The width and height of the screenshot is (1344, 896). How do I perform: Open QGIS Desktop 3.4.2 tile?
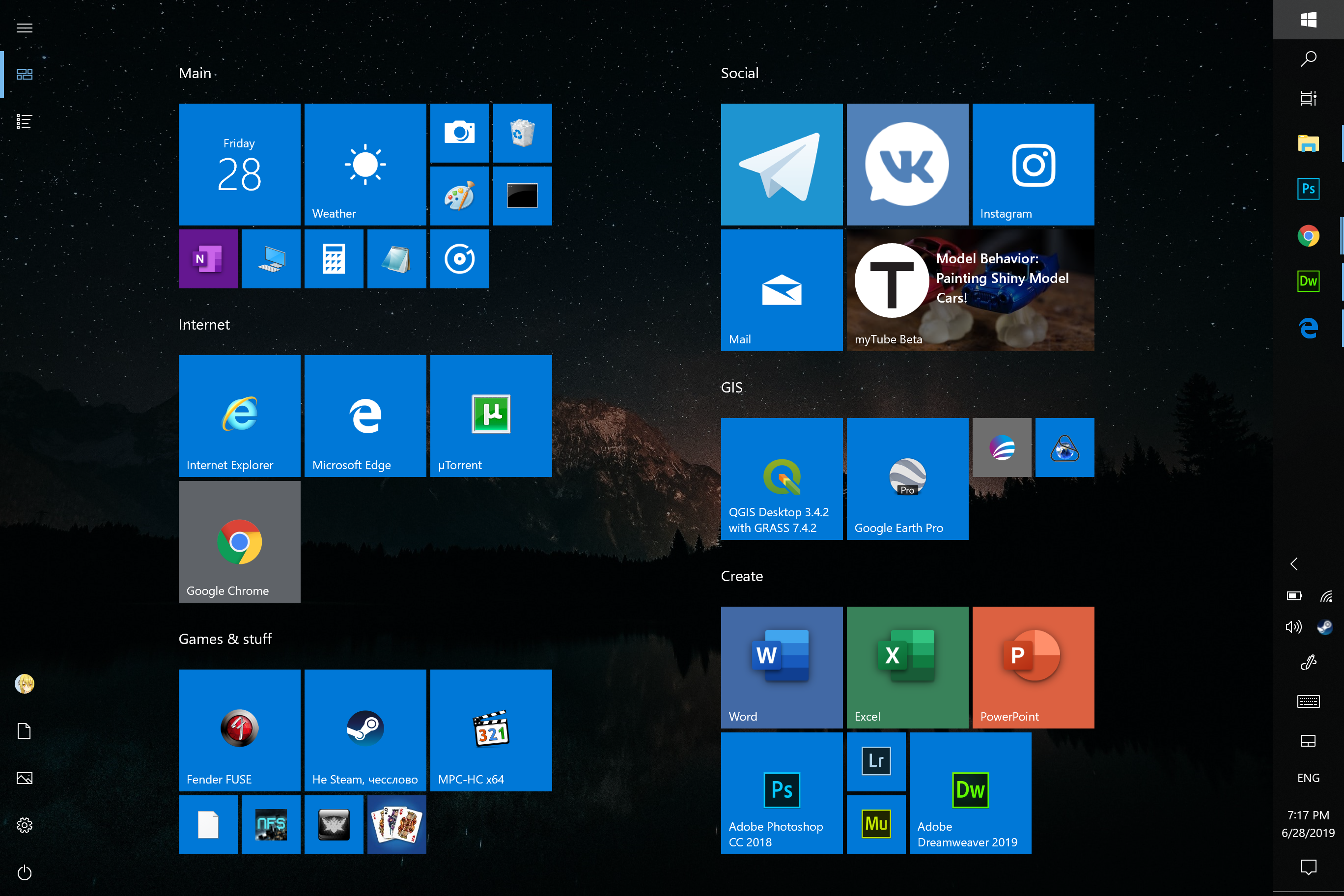pos(782,479)
